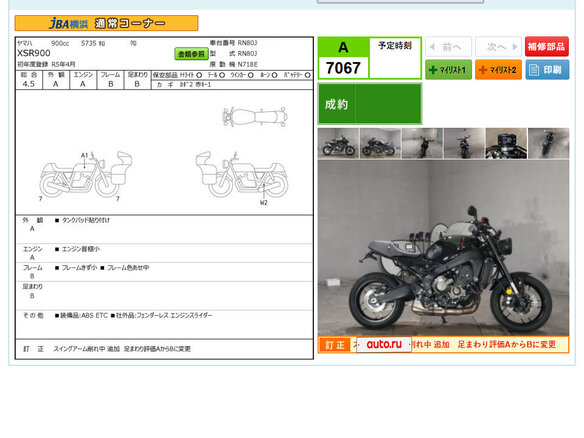Click the overall score 4.5
This screenshot has width=584, height=438.
coord(29,84)
